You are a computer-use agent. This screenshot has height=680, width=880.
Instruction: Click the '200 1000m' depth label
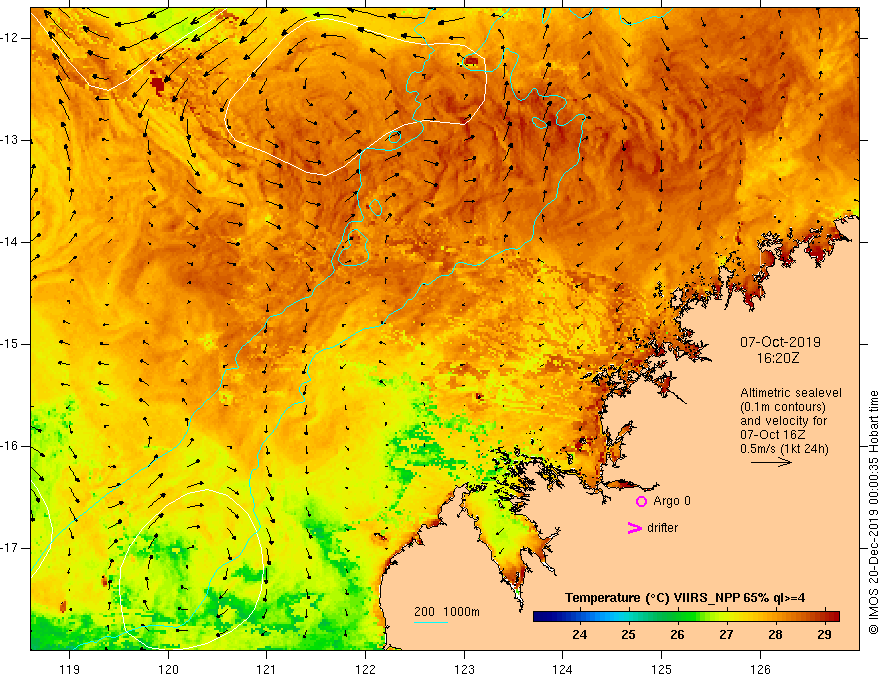point(447,612)
